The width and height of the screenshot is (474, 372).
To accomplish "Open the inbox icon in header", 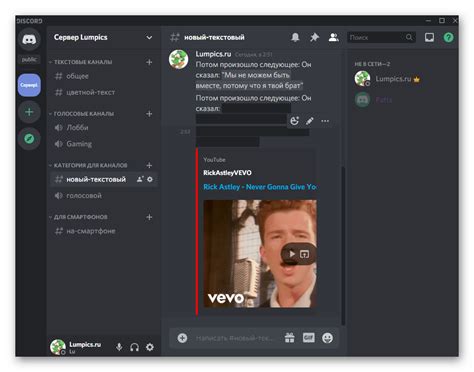I will (429, 37).
